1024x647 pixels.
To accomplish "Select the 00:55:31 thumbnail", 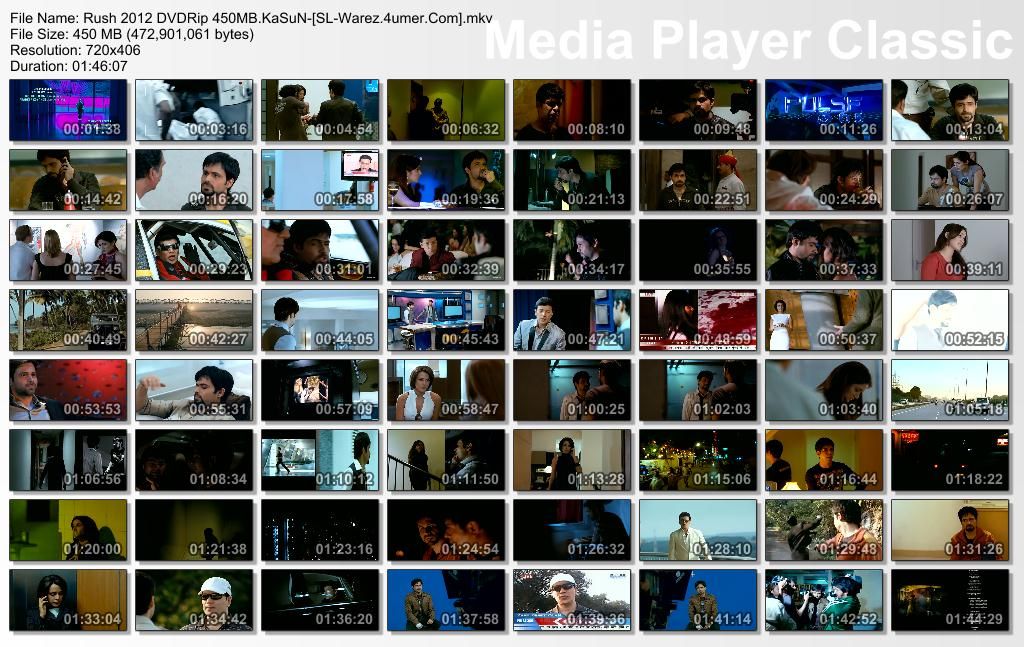I will click(194, 390).
